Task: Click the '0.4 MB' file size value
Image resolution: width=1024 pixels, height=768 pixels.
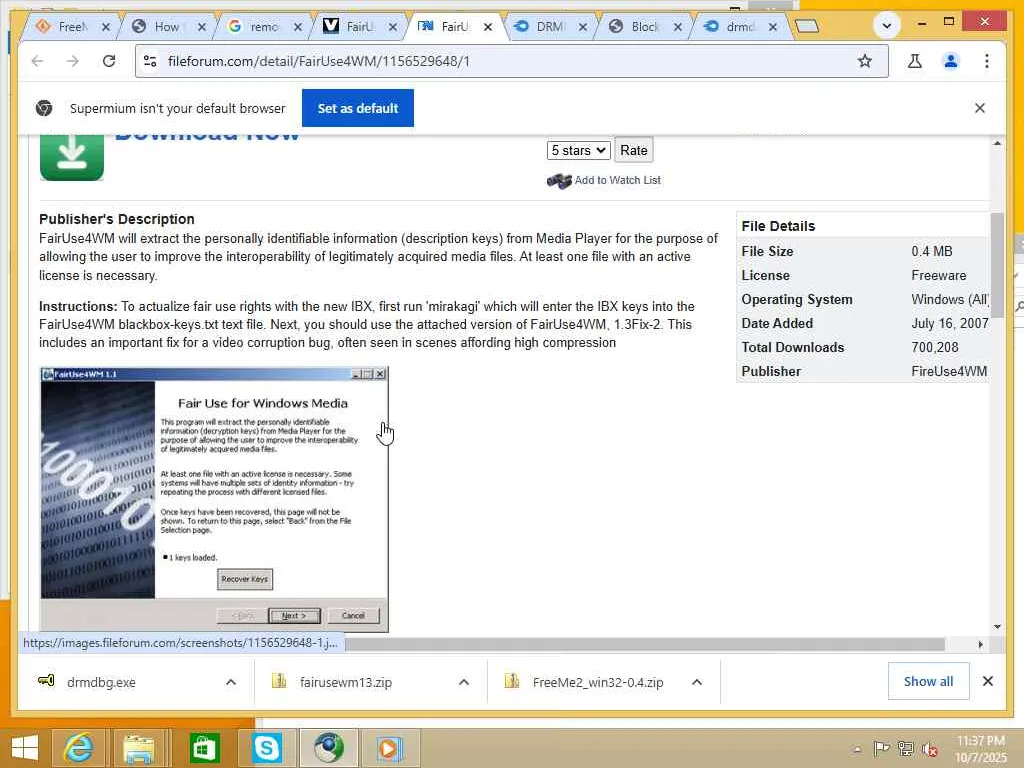Action: coord(932,251)
